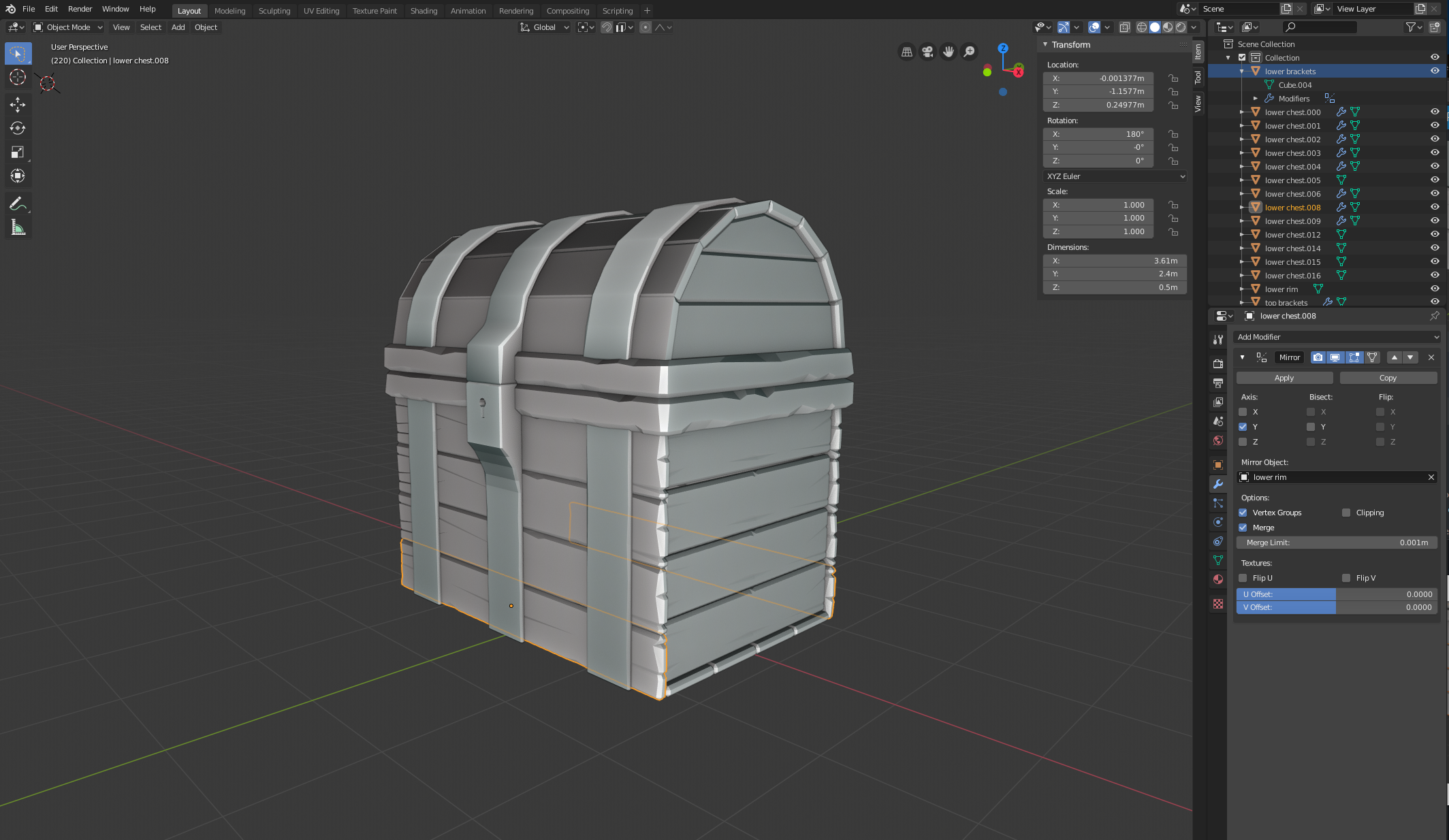Toggle perspective/orthographic grid view button
Viewport: 1449px width, 840px height.
[906, 52]
